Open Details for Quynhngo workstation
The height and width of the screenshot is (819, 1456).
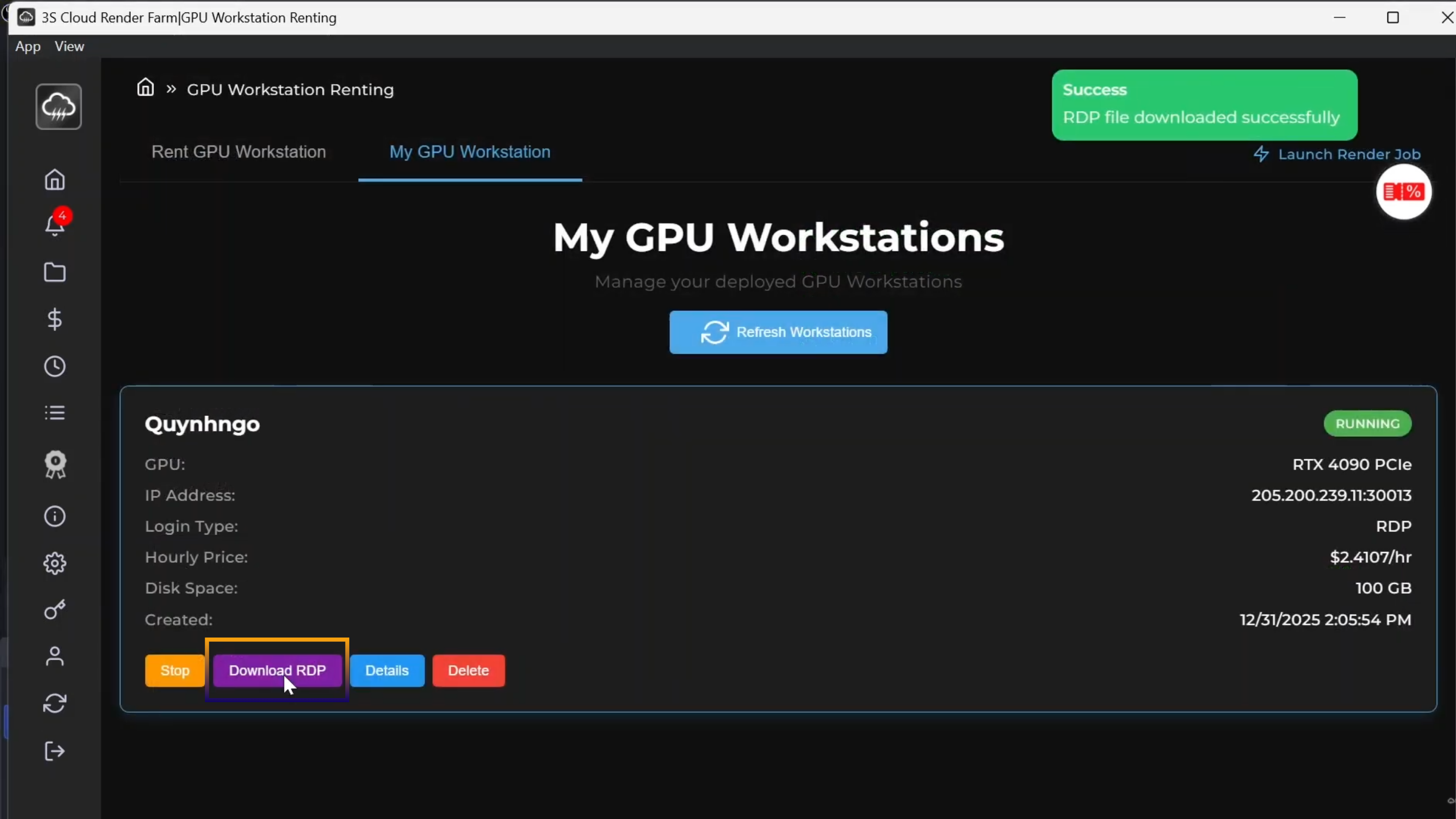click(387, 670)
